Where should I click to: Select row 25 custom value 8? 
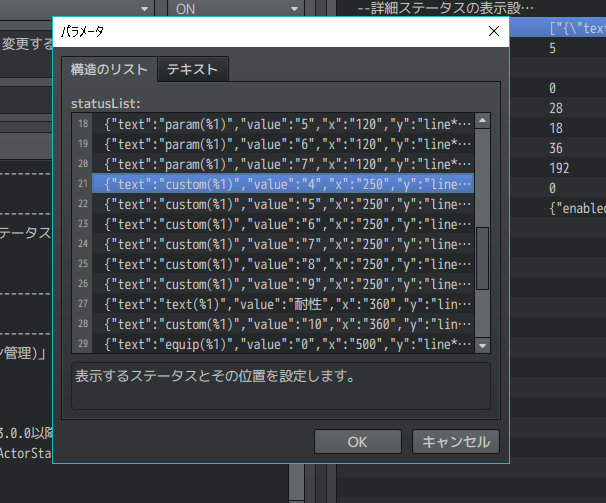pos(283,264)
